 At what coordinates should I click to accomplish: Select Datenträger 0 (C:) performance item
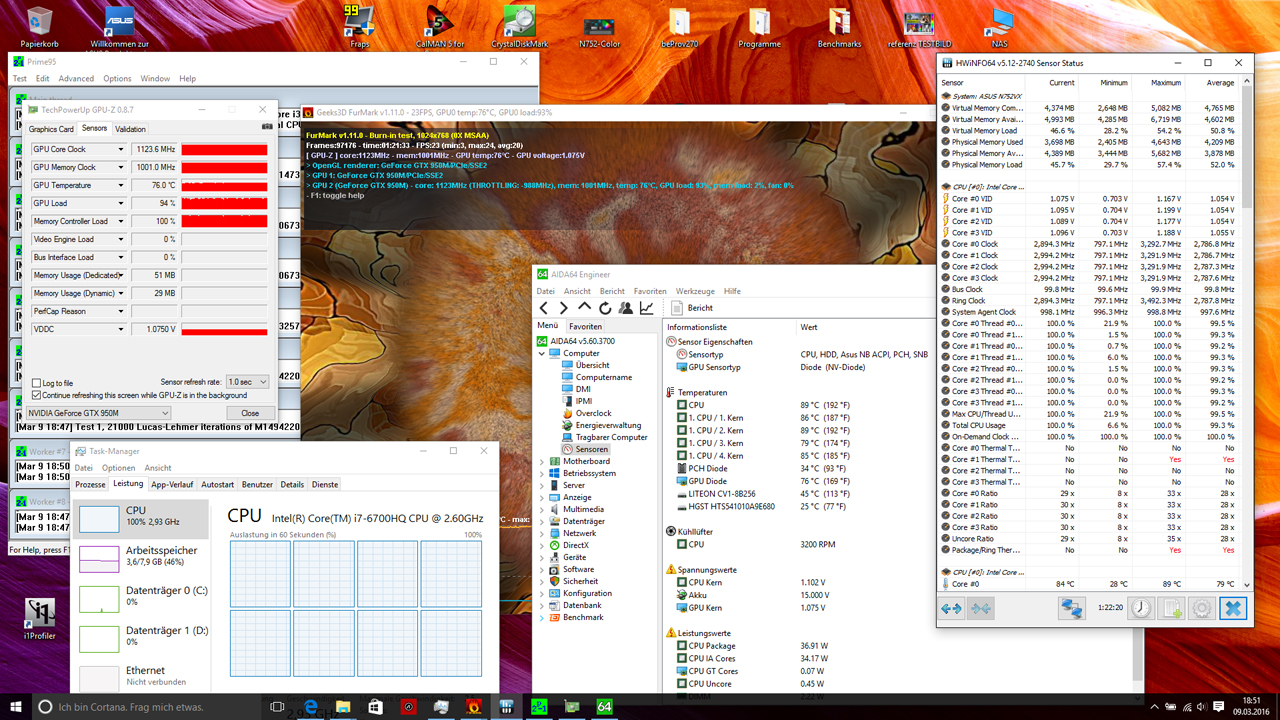142,597
